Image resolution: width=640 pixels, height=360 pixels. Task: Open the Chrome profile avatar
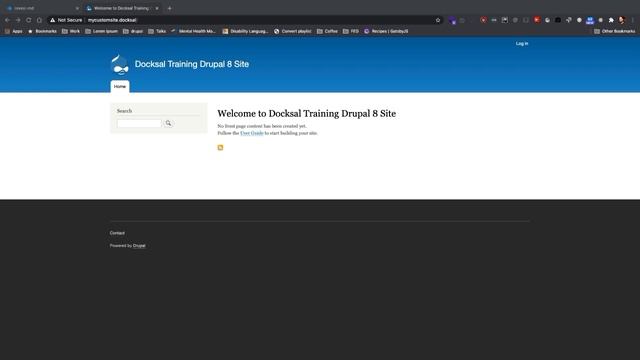[x=622, y=20]
